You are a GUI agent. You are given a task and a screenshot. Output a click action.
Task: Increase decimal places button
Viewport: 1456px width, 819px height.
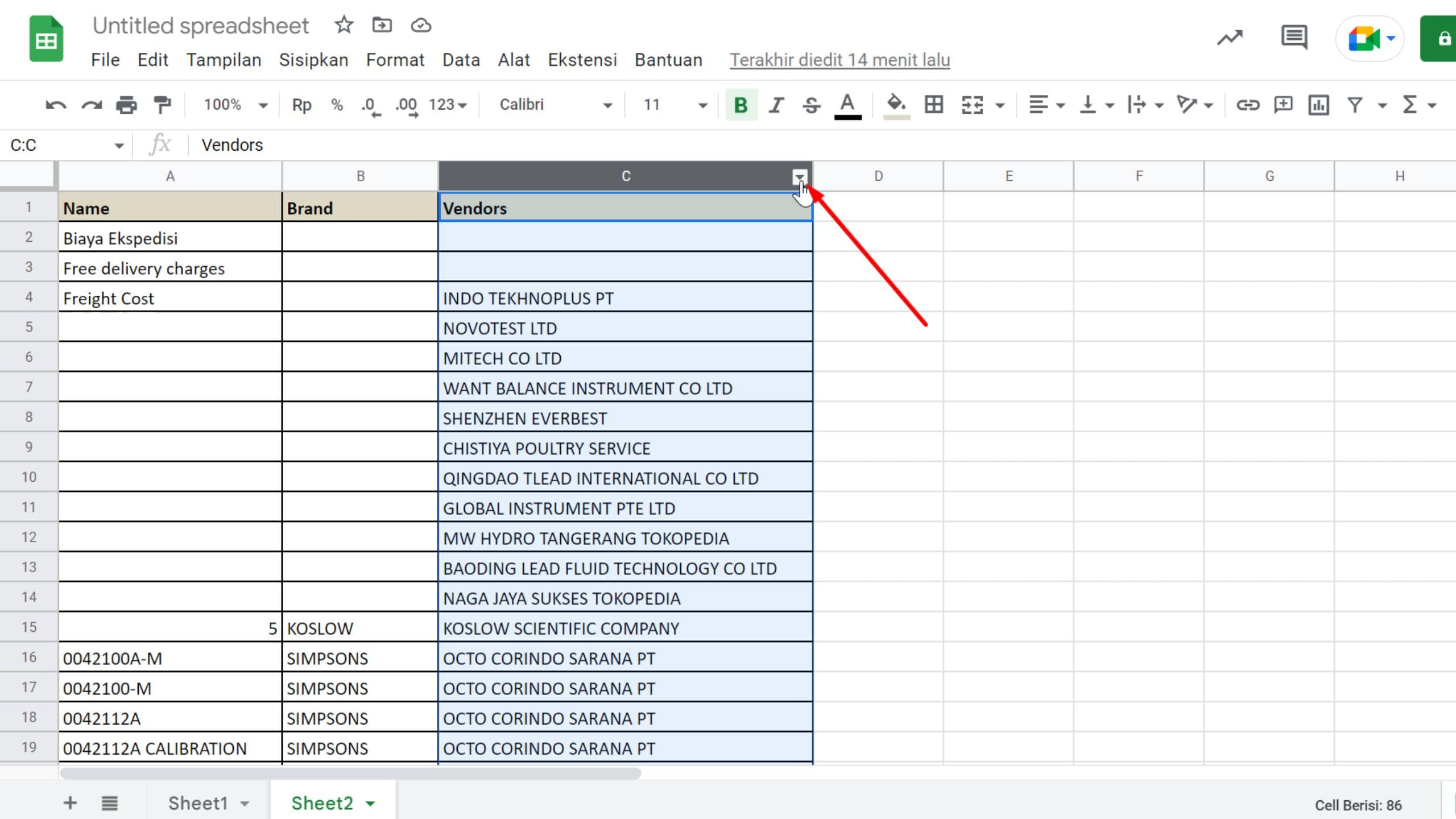tap(407, 106)
